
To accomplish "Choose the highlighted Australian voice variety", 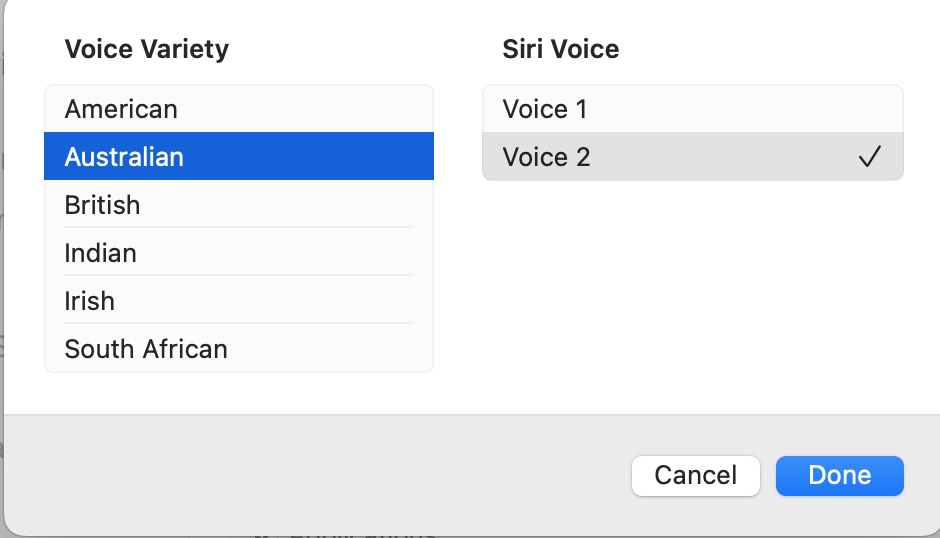I will [x=124, y=157].
